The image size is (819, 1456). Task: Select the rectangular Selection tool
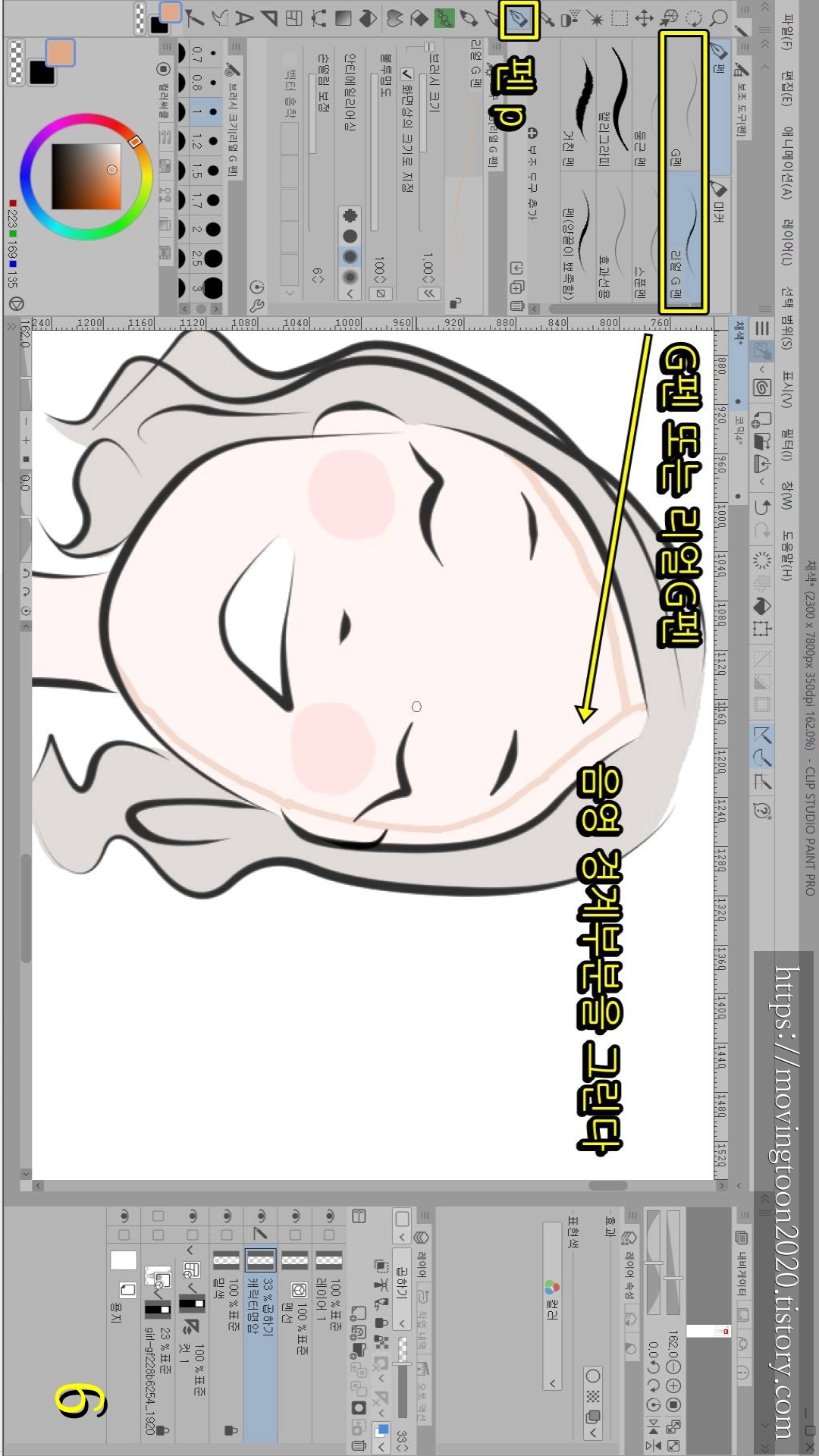(620, 18)
